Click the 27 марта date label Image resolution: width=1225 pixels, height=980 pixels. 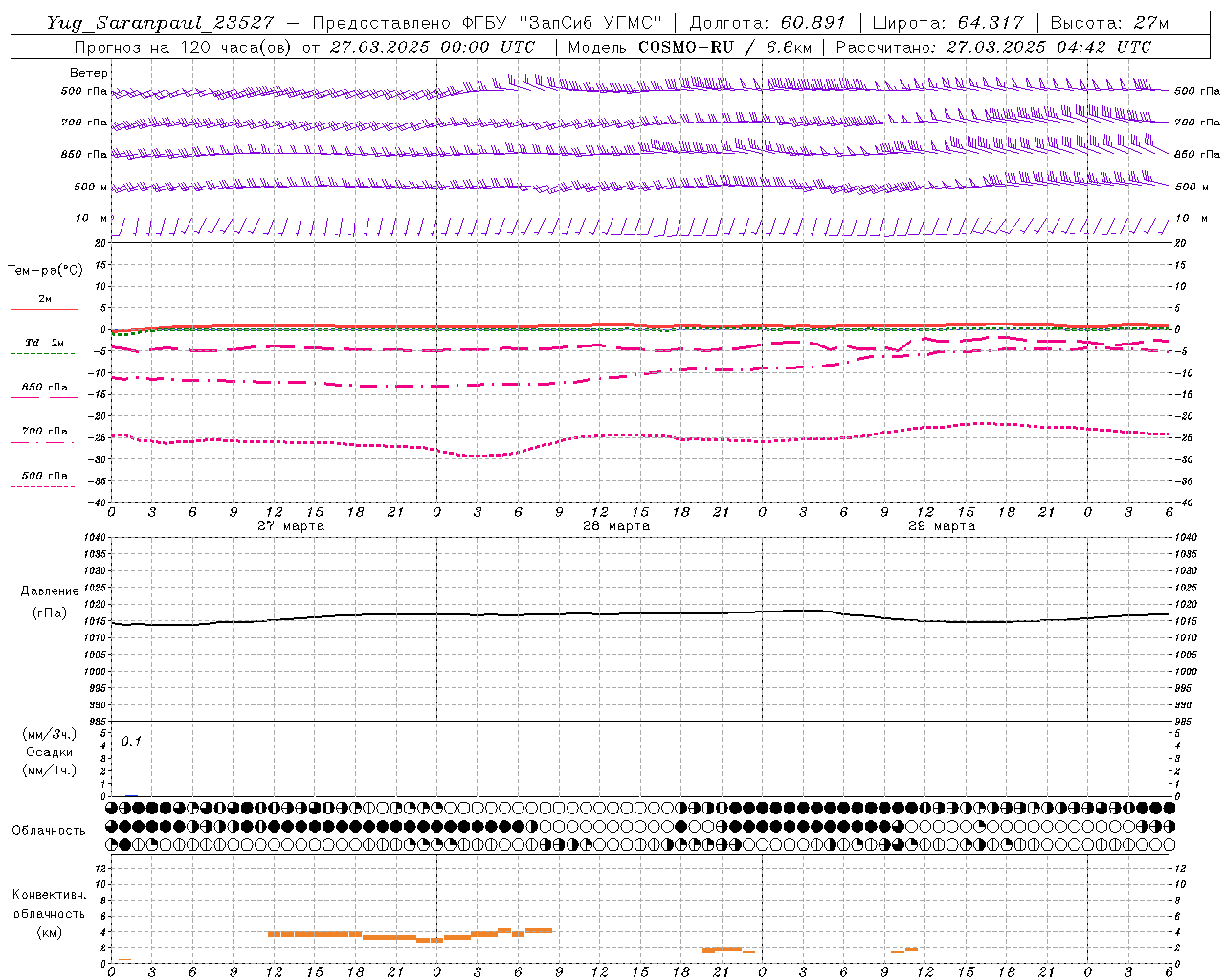(291, 526)
